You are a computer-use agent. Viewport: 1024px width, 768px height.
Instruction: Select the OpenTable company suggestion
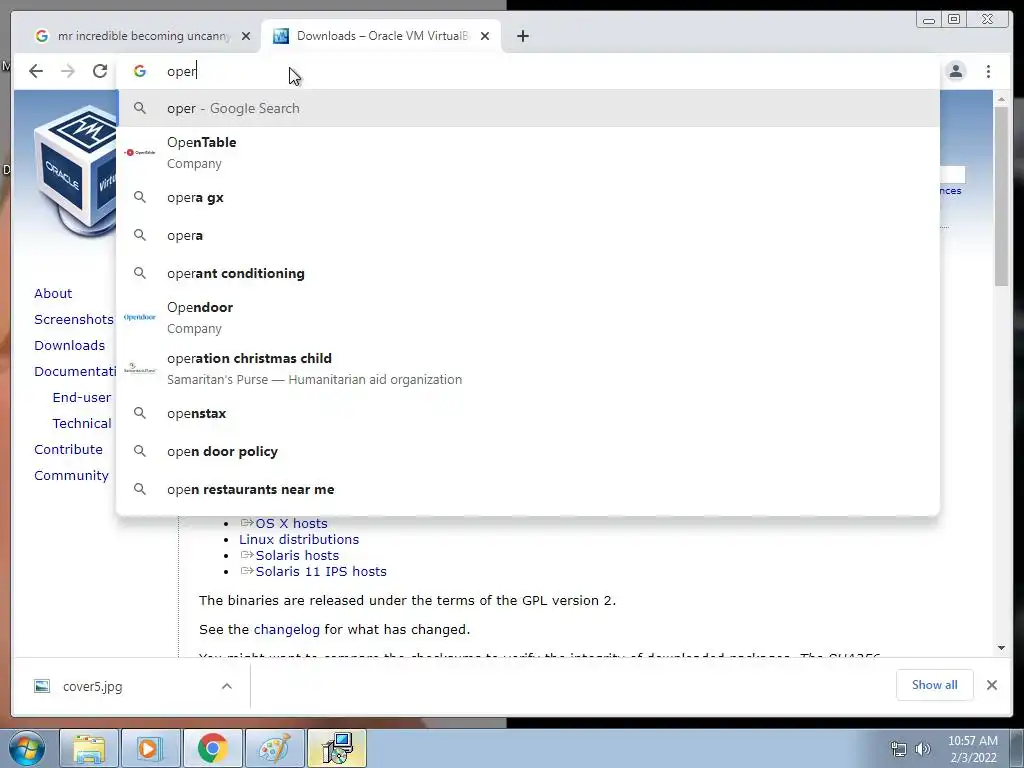tap(529, 152)
